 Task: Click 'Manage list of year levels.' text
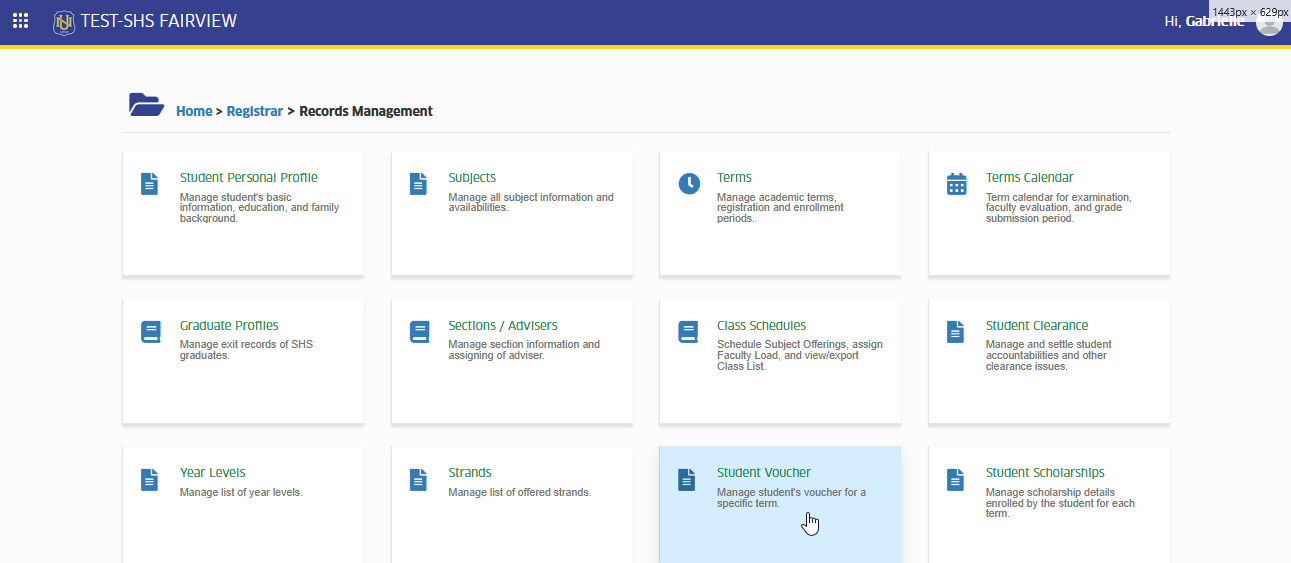coord(241,492)
